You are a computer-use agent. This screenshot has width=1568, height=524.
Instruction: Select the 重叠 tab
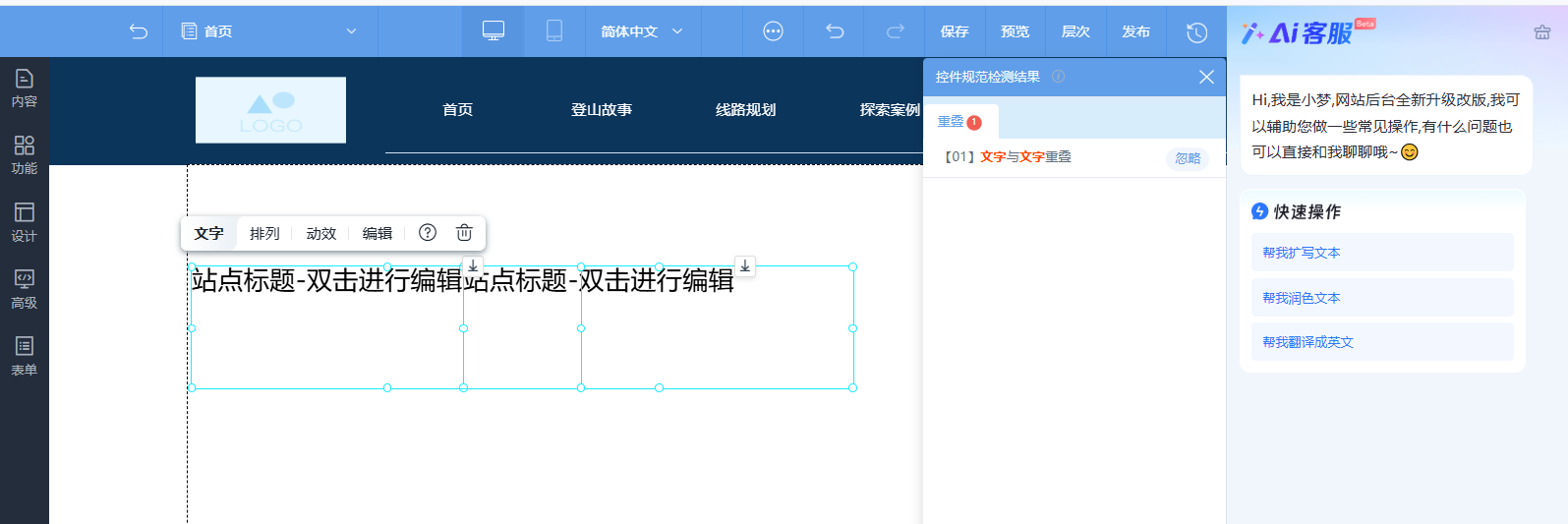pos(959,122)
